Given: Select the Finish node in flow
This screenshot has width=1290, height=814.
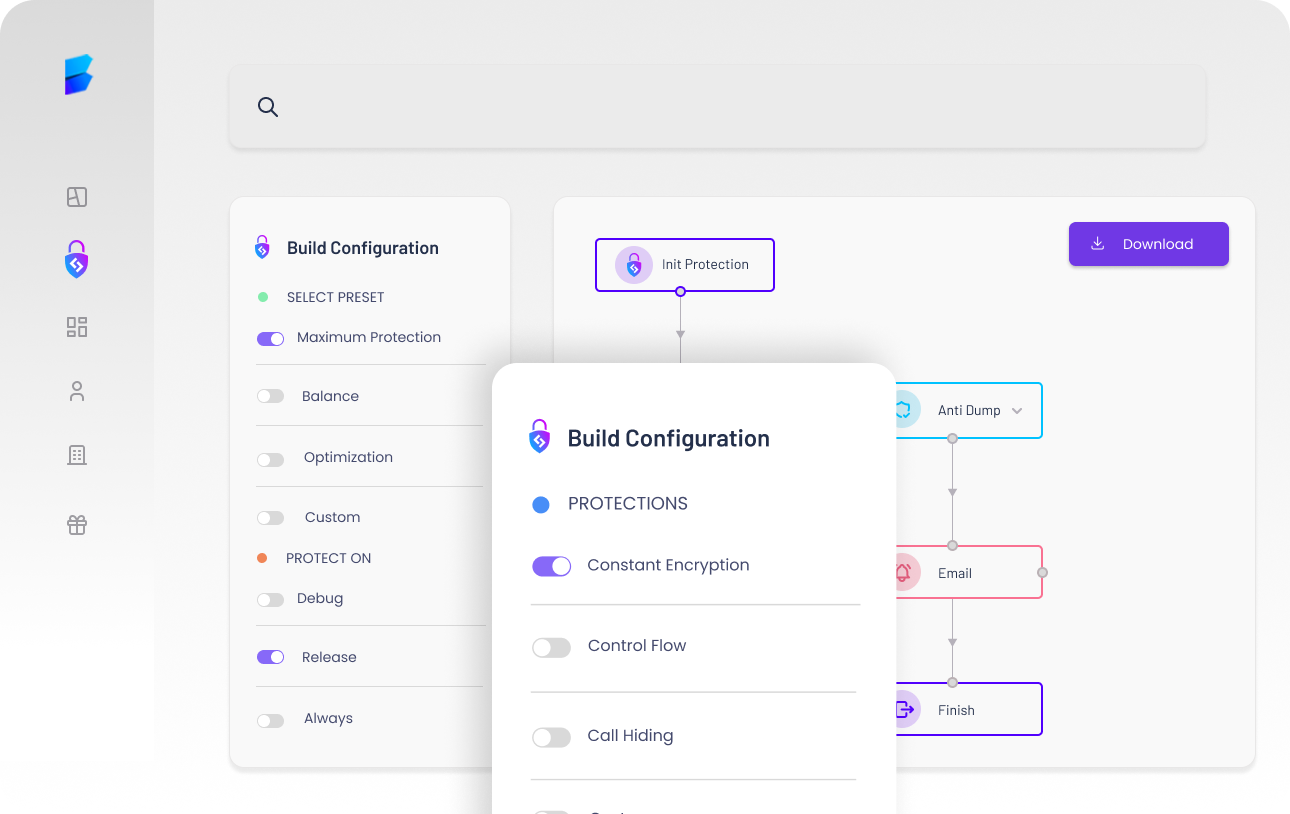Looking at the screenshot, I should pyautogui.click(x=967, y=710).
